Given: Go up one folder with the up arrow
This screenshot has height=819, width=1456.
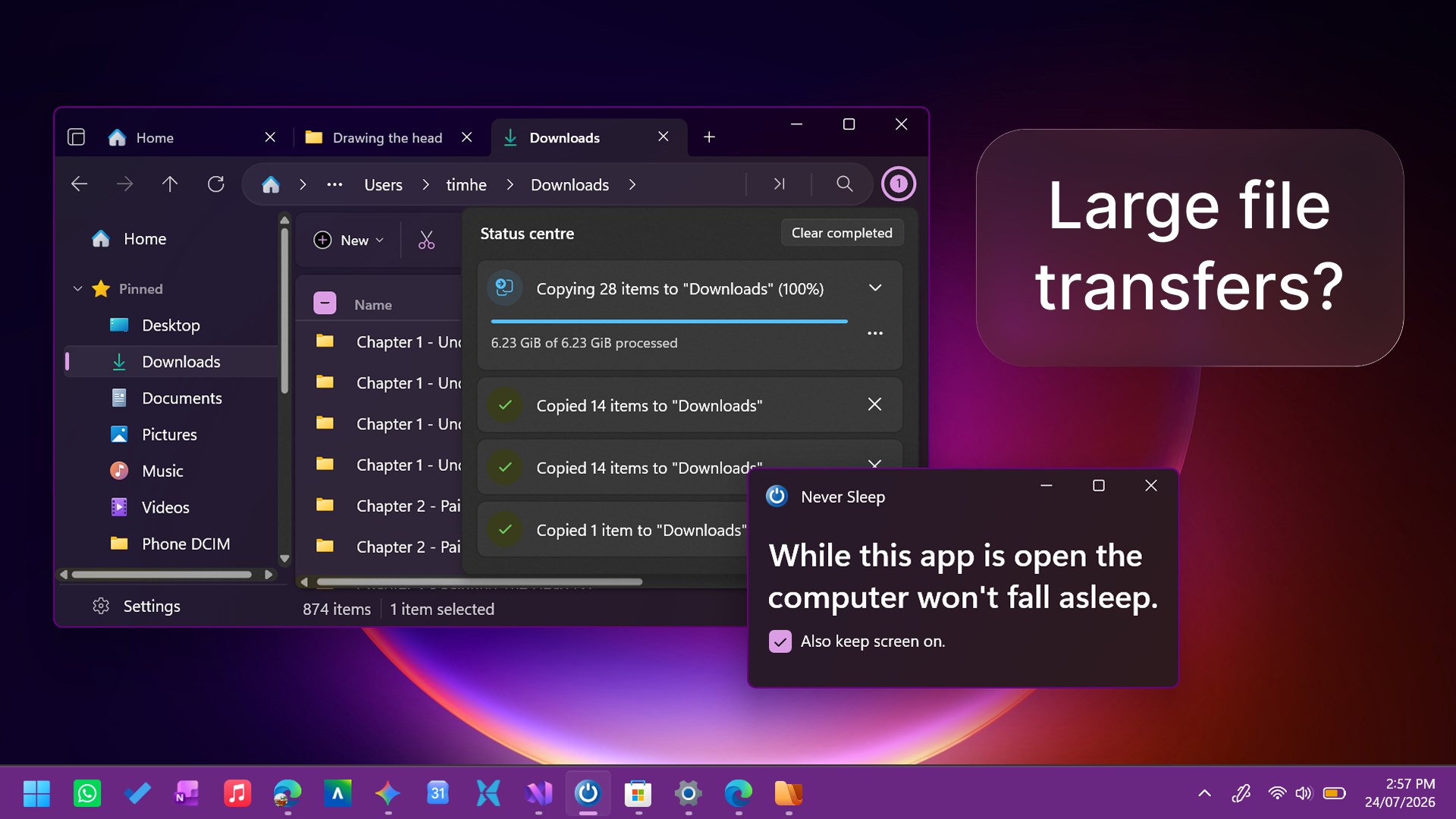Looking at the screenshot, I should pyautogui.click(x=170, y=184).
